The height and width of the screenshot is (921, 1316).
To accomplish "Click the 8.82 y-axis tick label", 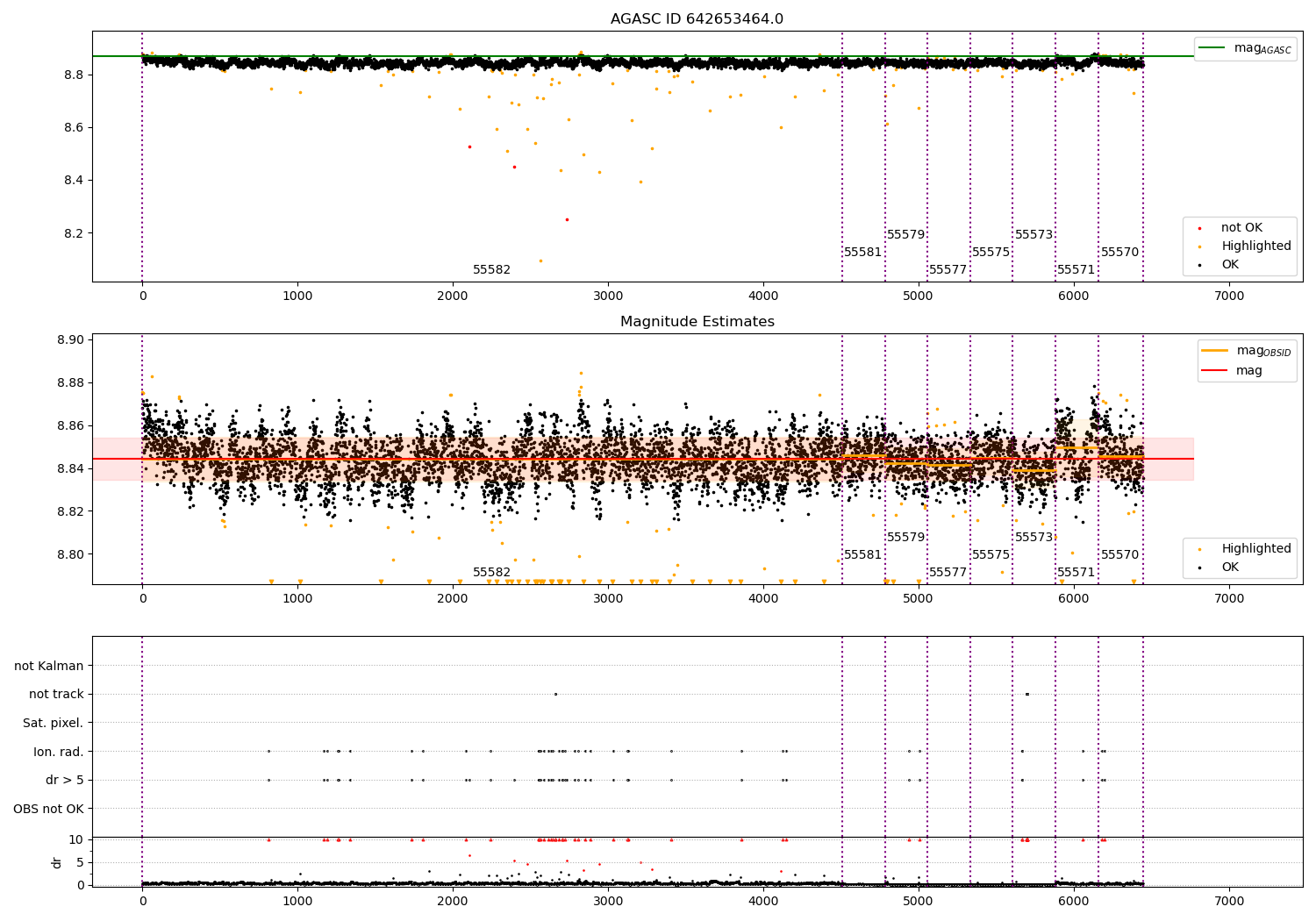I will point(70,511).
